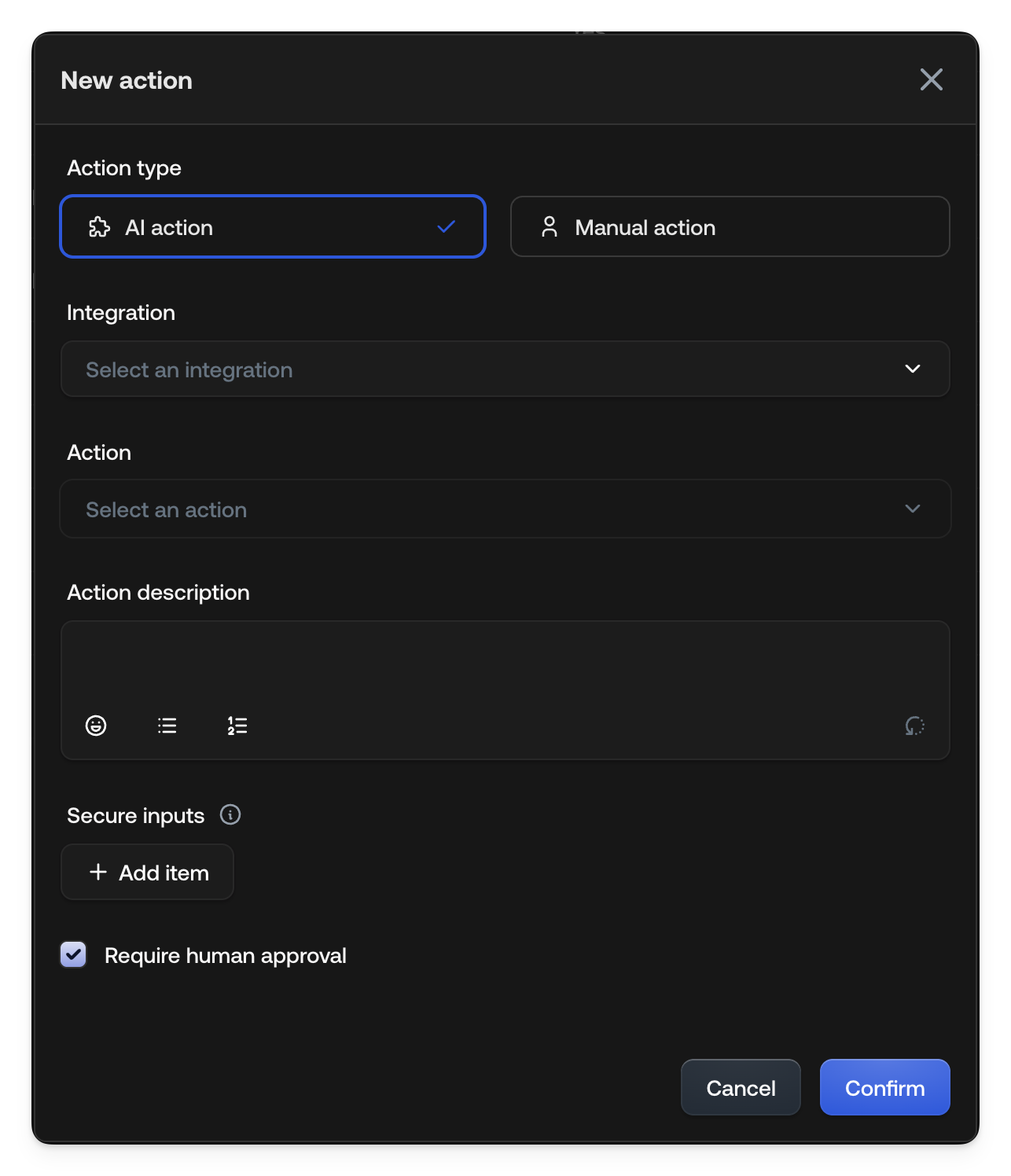This screenshot has height=1176, width=1011.
Task: Uncheck Require human approval
Action: [73, 954]
